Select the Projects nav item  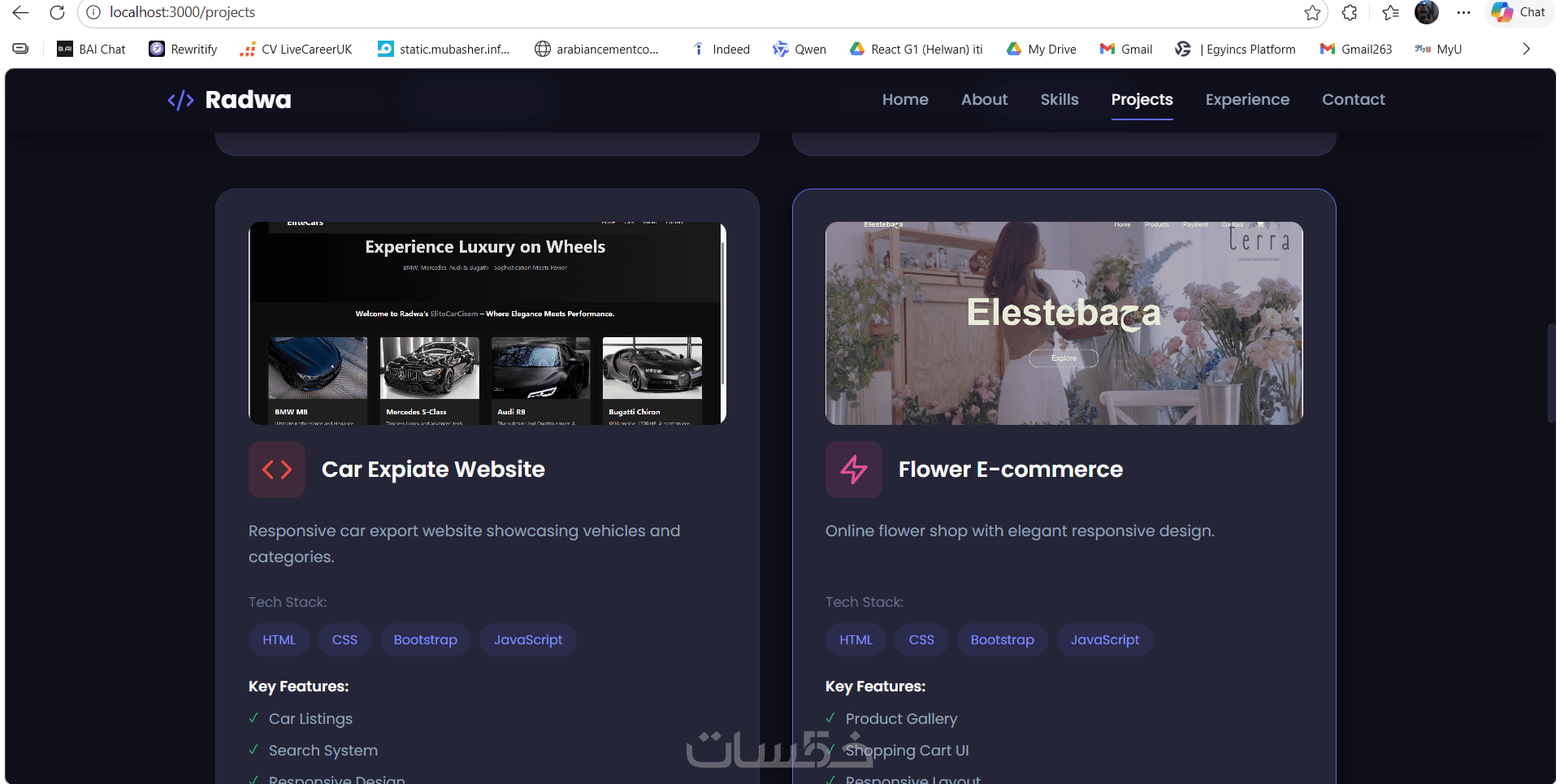(1142, 99)
